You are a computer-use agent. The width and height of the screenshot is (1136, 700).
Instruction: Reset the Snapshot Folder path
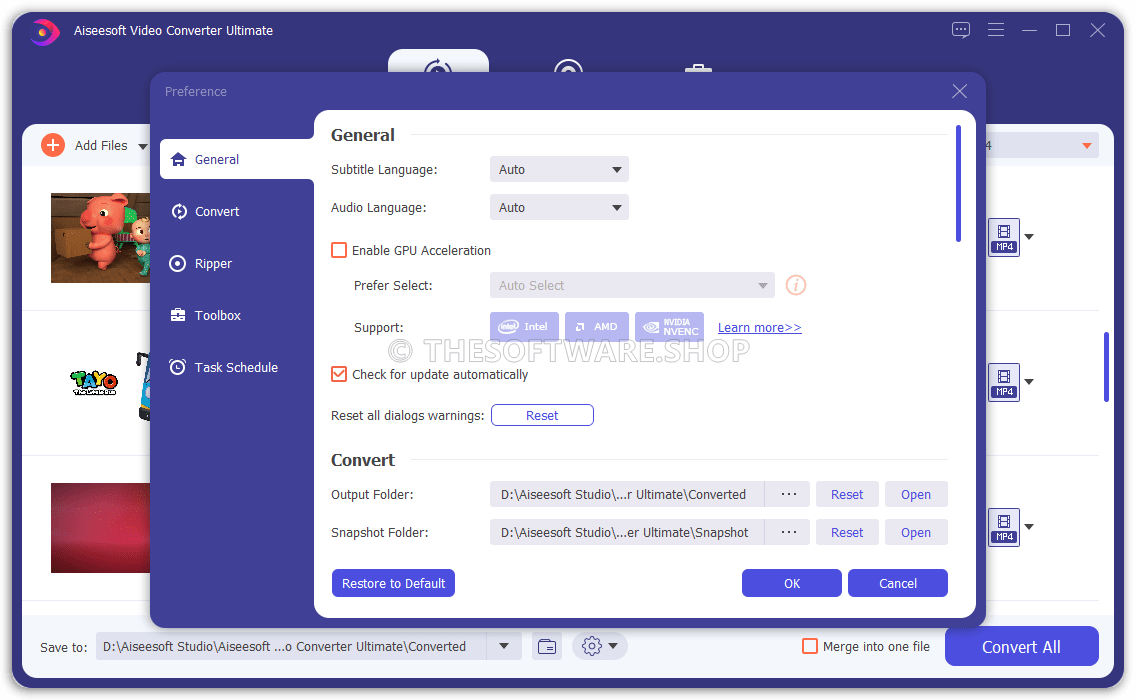click(x=847, y=533)
